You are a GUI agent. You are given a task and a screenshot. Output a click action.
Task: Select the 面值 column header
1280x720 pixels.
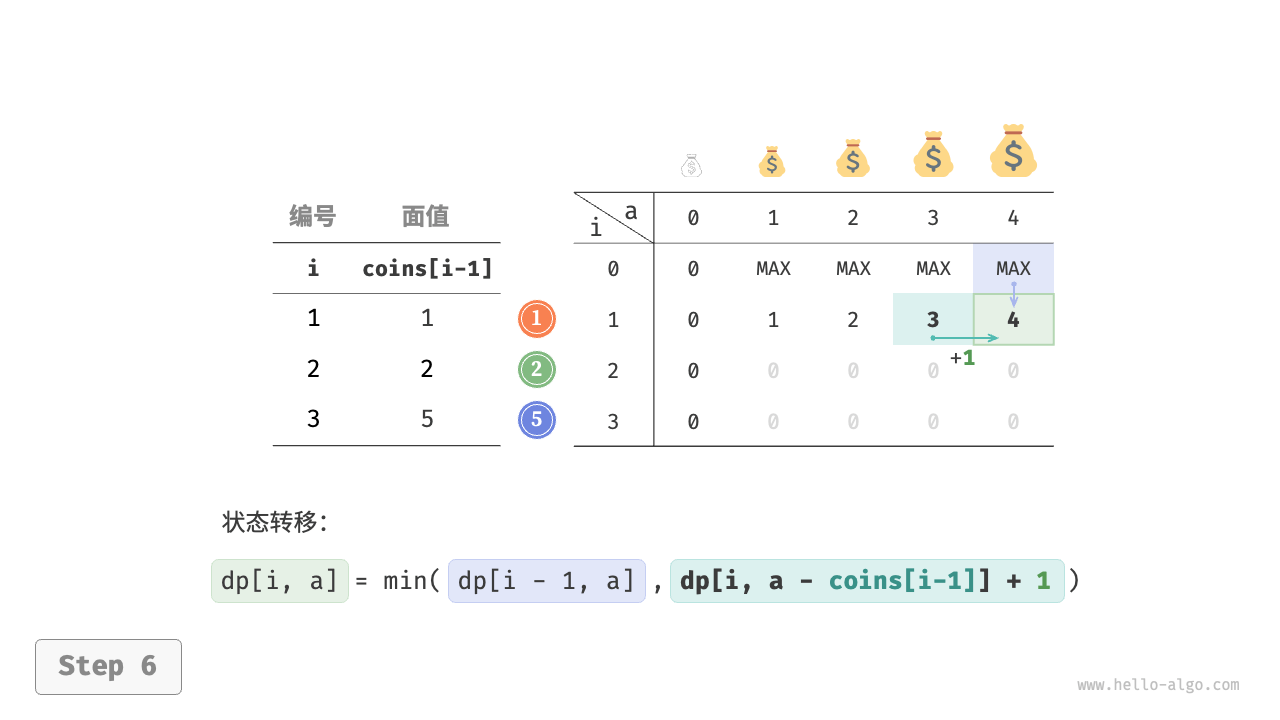point(426,216)
